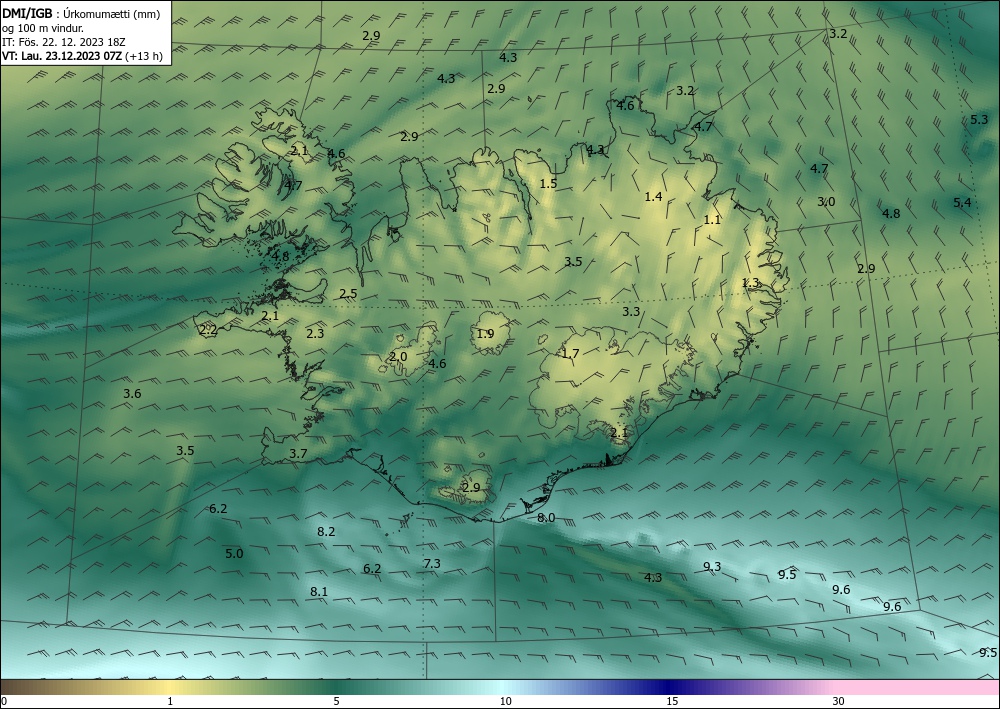Click the 2.3 value on the map
This screenshot has width=1000, height=709.
point(314,333)
